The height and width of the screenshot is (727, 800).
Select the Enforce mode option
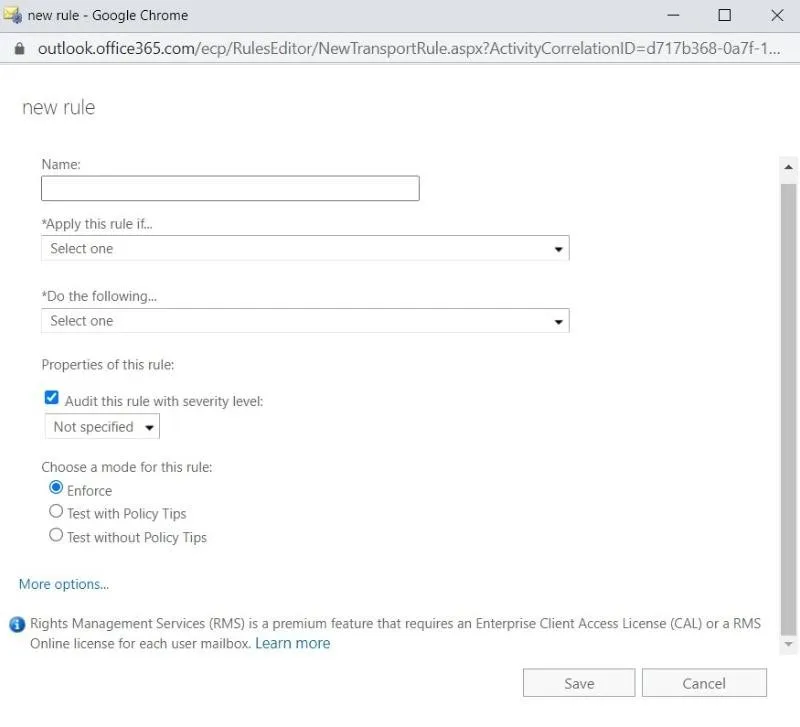click(x=56, y=488)
